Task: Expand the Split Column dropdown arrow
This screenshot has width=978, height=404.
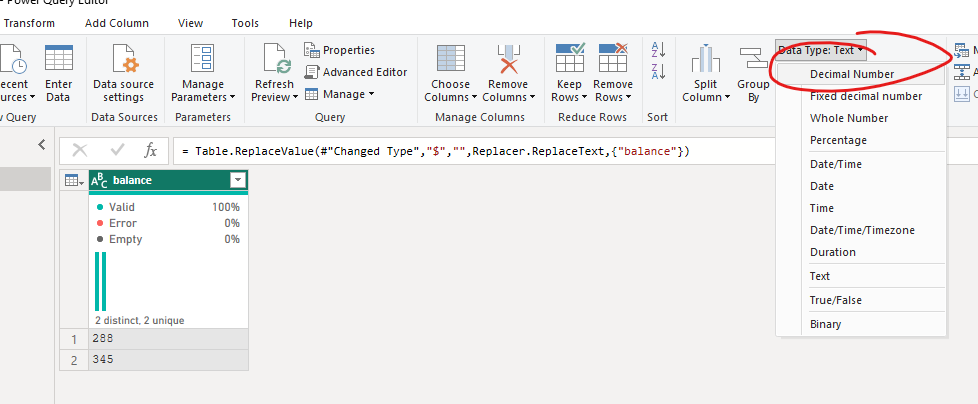Action: click(x=727, y=97)
